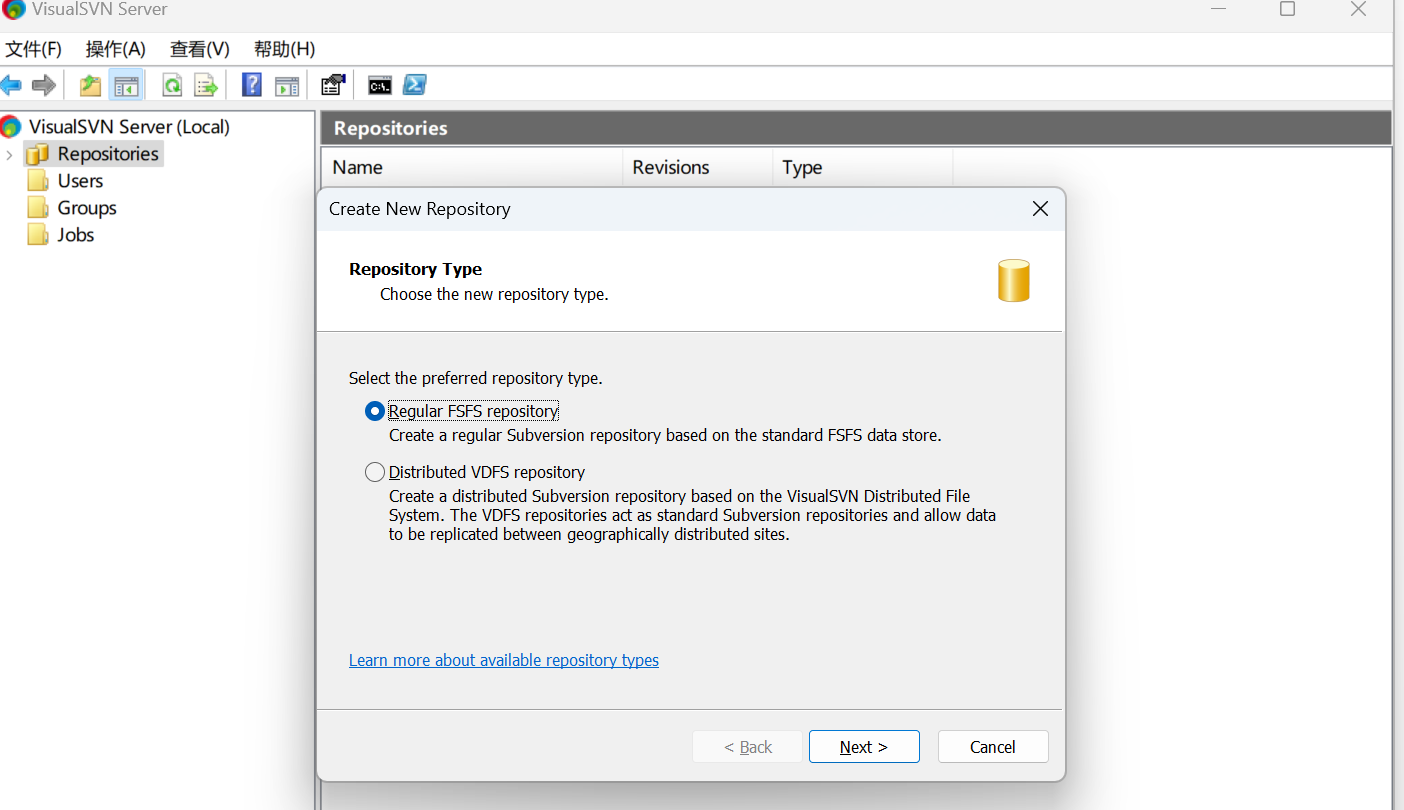Click the blue Back arrow toolbar icon

[x=11, y=86]
